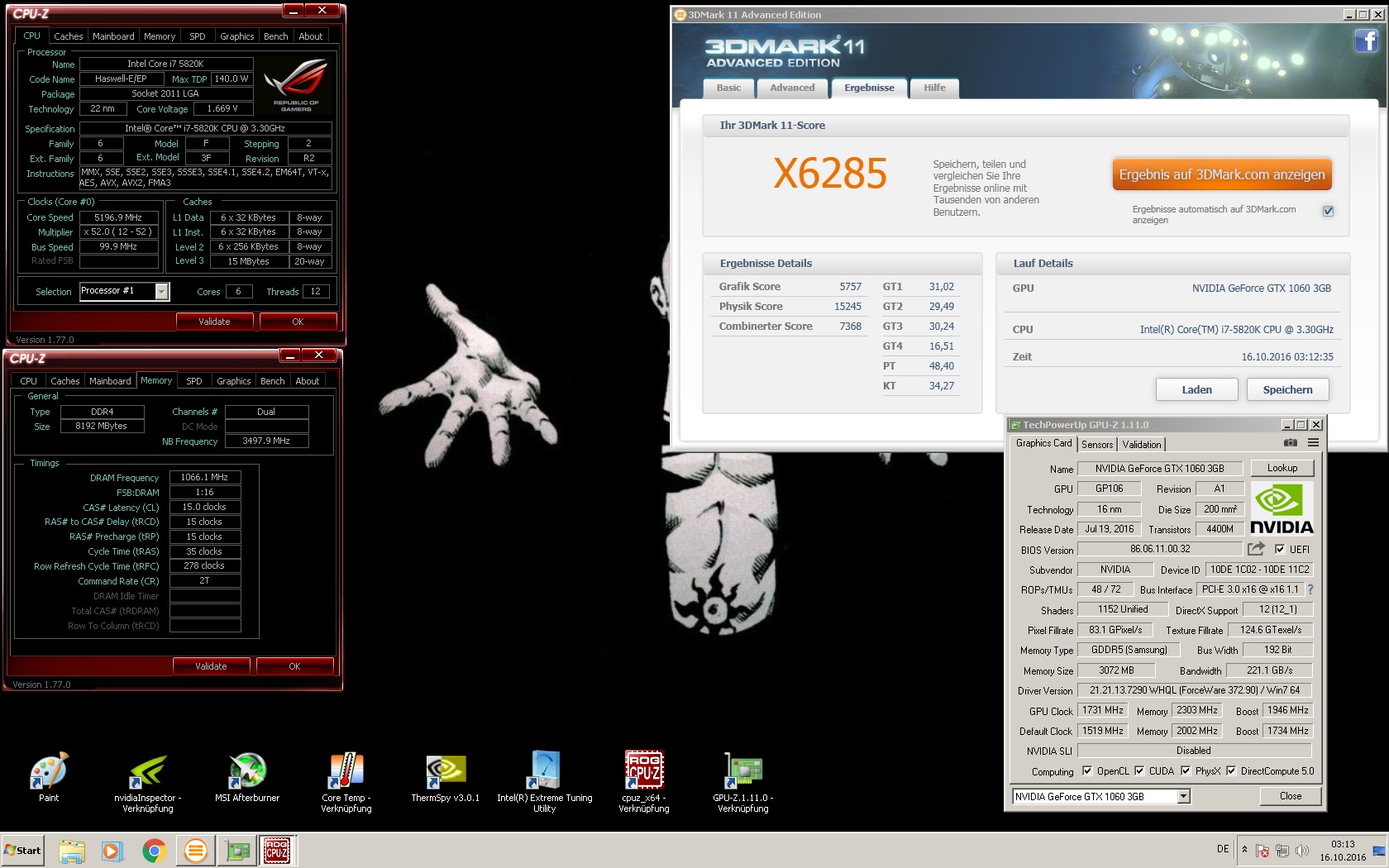The height and width of the screenshot is (868, 1389).
Task: Click the Facebook icon in 3DMark 11
Action: pyautogui.click(x=1366, y=40)
